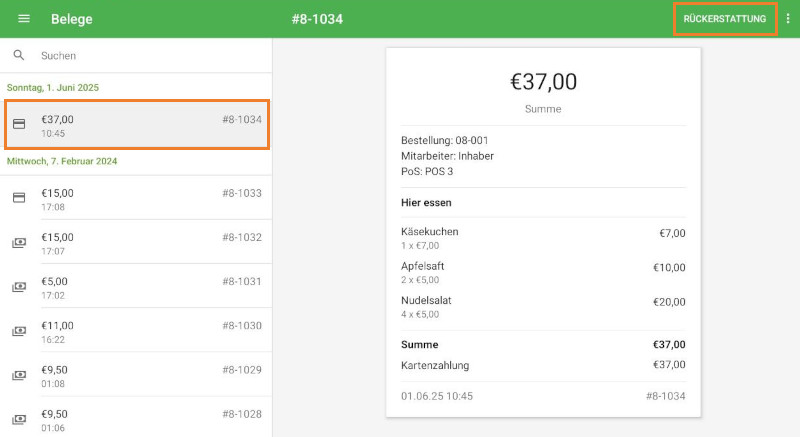Image resolution: width=800 pixels, height=437 pixels.
Task: Click the Belege header title
Action: coord(71,19)
